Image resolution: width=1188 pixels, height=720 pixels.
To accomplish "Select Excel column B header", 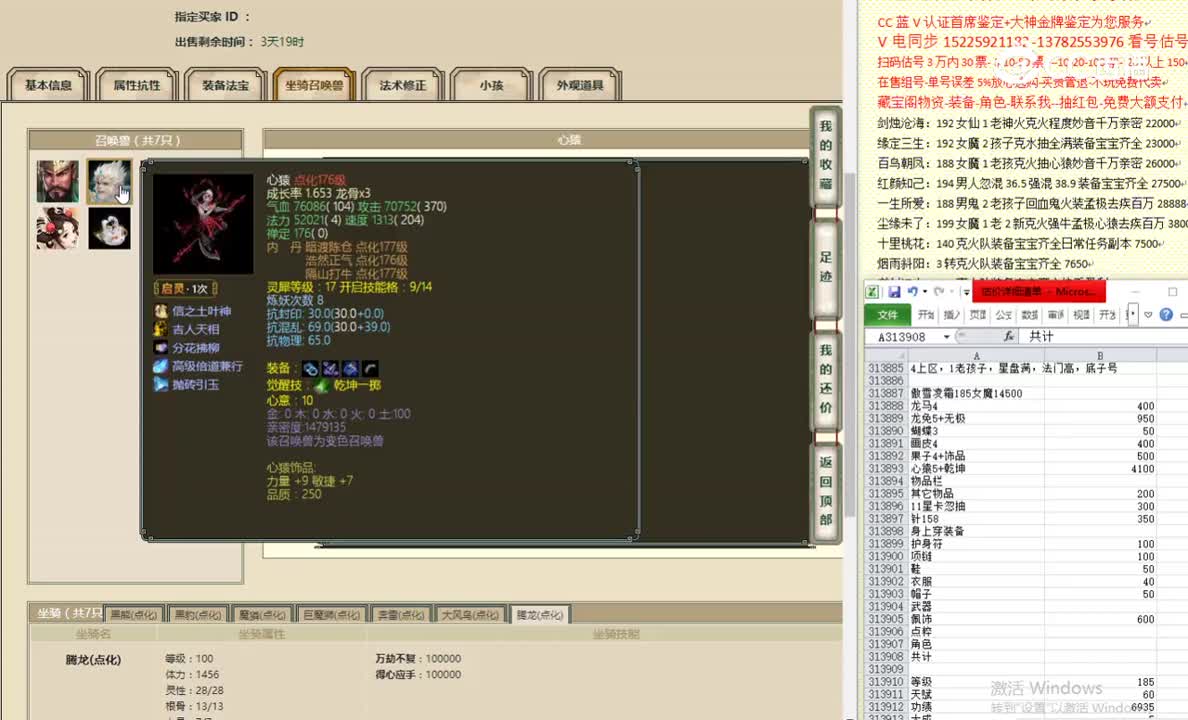I will click(1100, 355).
